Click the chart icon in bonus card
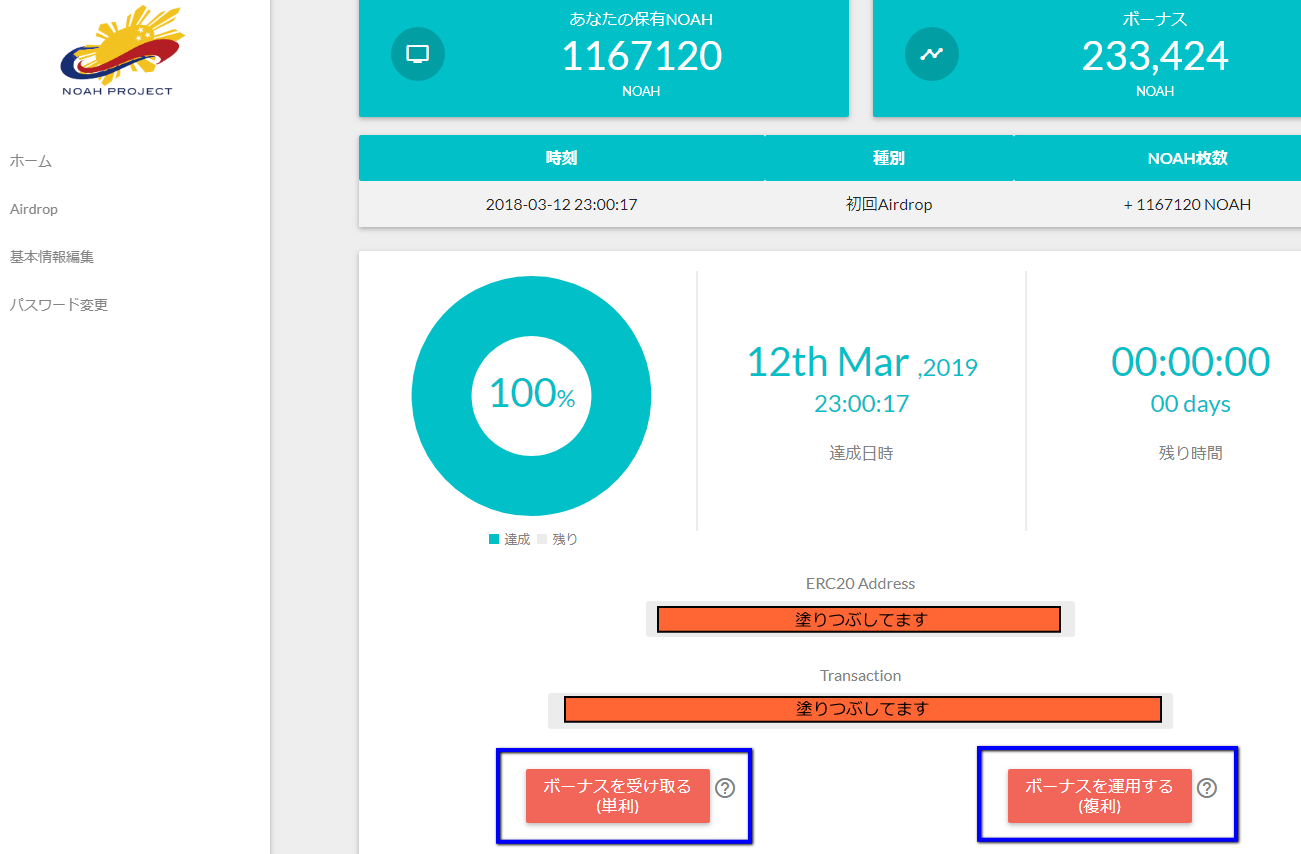This screenshot has width=1301, height=854. tap(931, 54)
